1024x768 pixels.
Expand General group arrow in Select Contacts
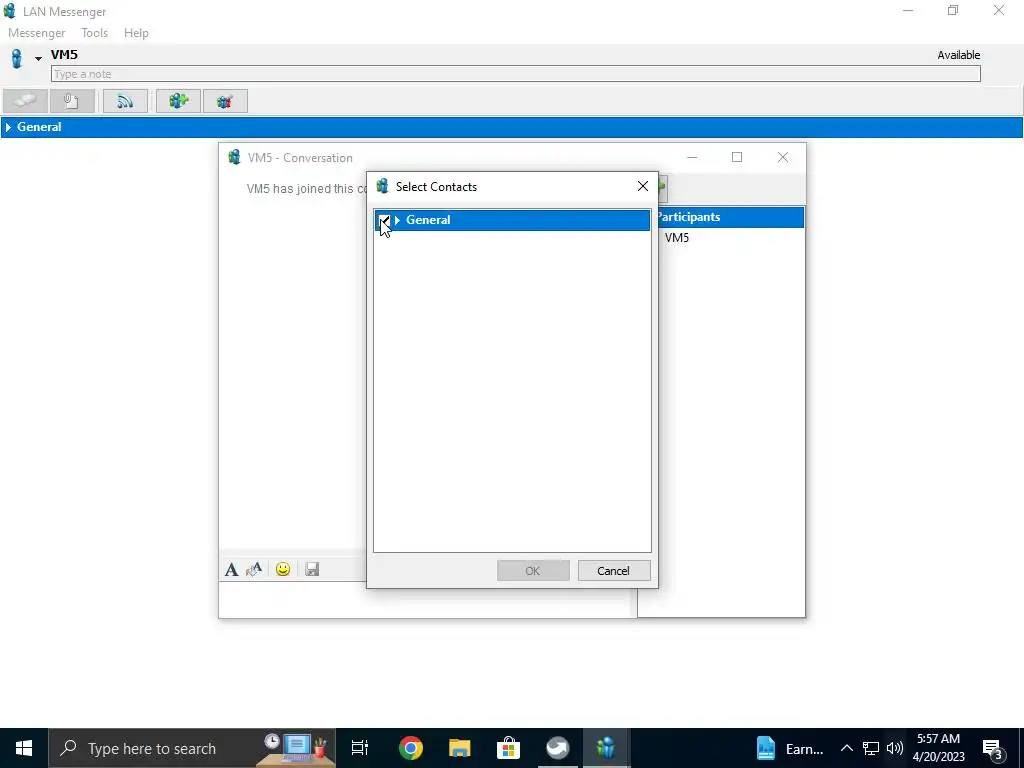click(x=397, y=220)
